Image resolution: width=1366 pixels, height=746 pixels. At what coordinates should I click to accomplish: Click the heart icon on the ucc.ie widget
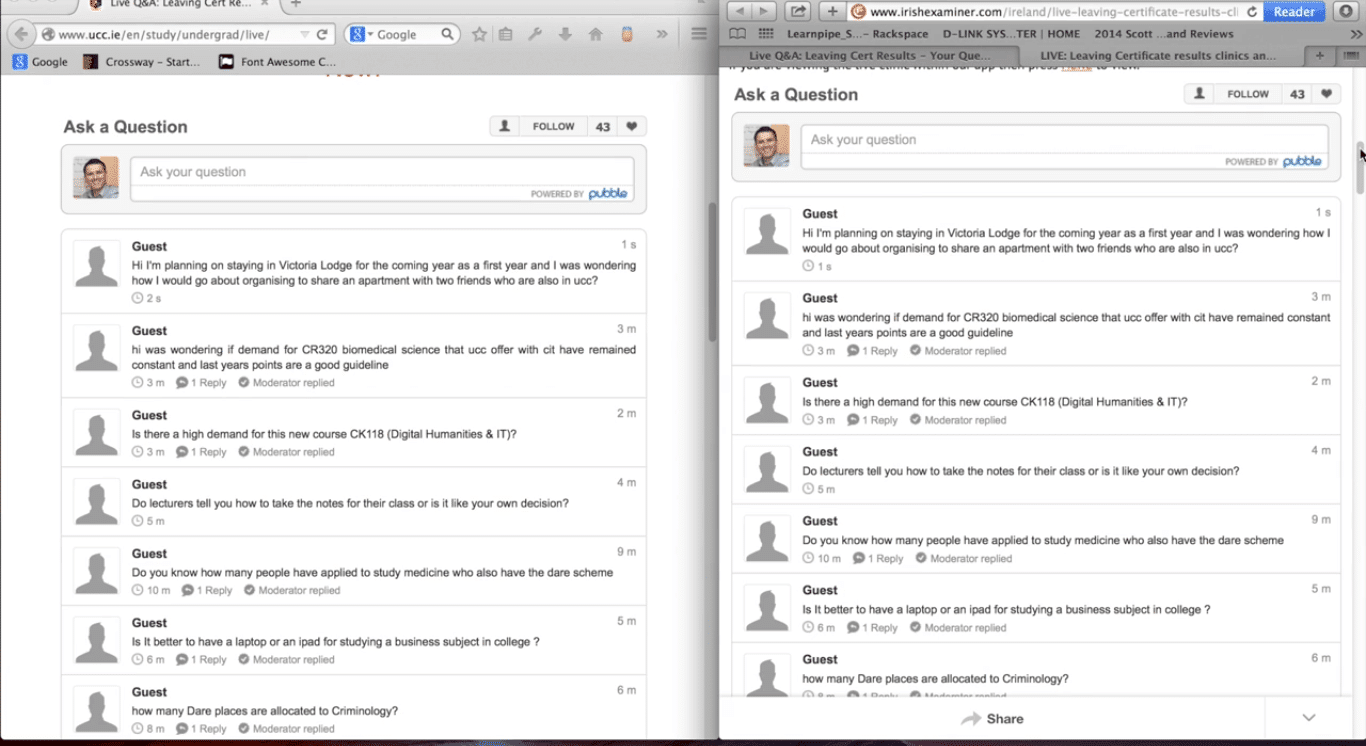pyautogui.click(x=632, y=127)
